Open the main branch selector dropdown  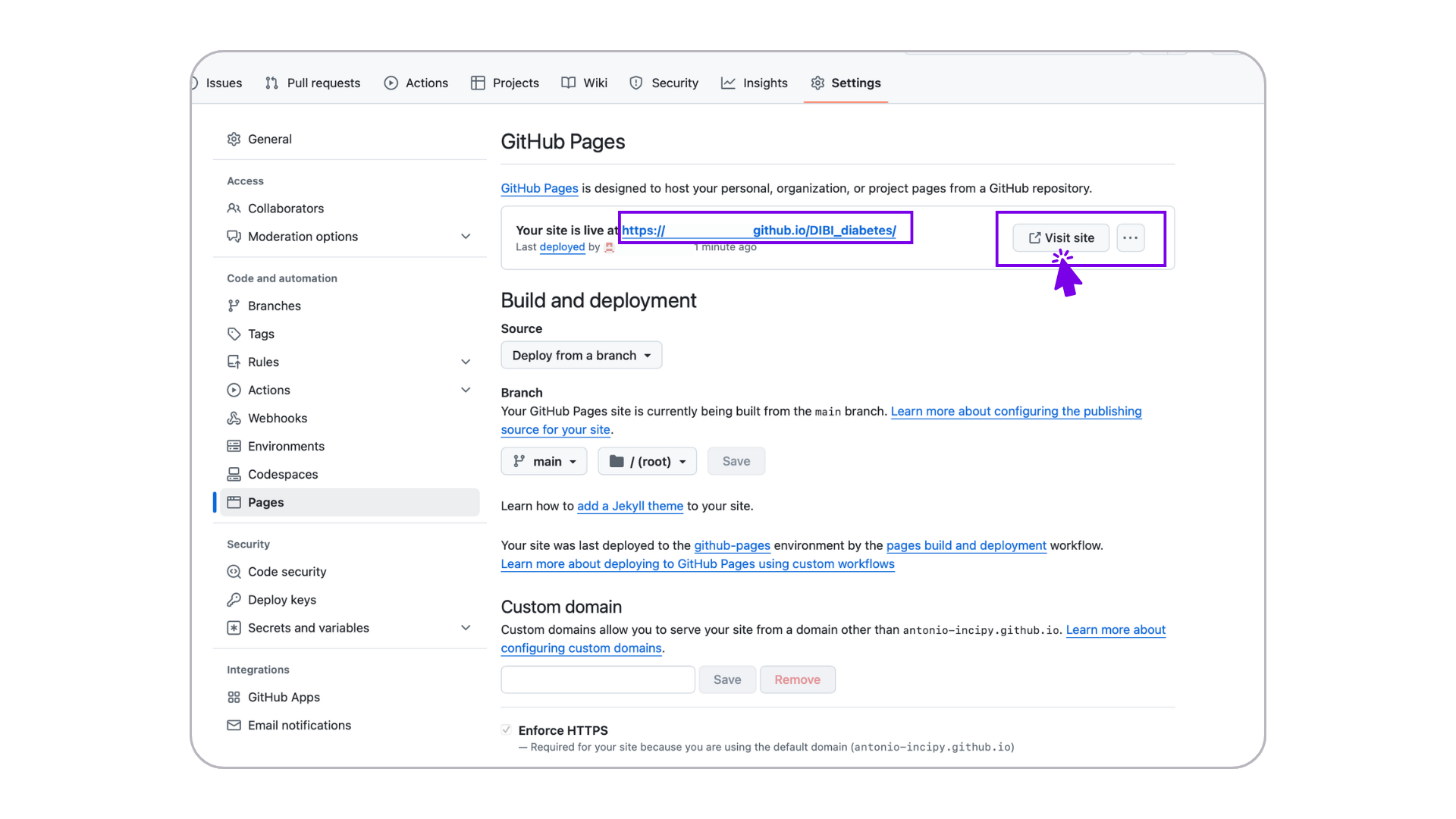pyautogui.click(x=544, y=461)
